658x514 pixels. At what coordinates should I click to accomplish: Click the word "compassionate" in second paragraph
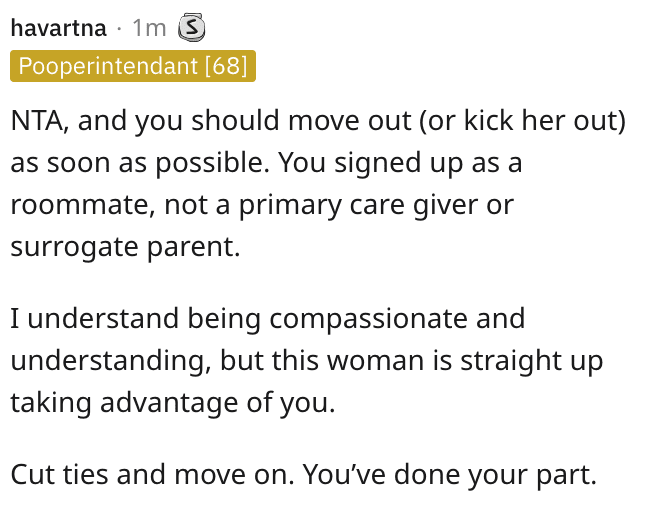click(x=368, y=319)
